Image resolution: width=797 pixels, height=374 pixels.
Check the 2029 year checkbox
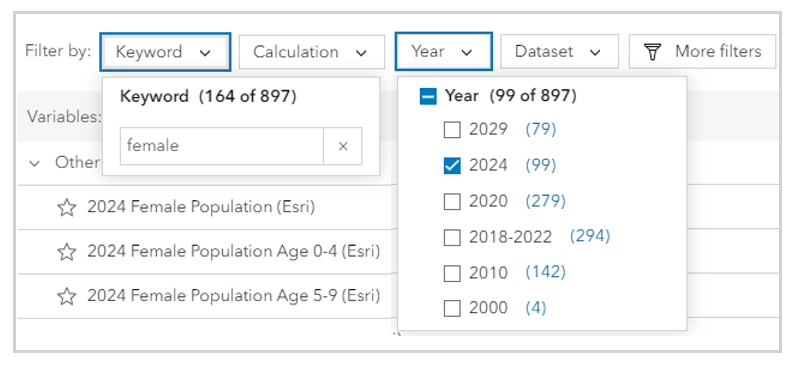click(x=452, y=130)
